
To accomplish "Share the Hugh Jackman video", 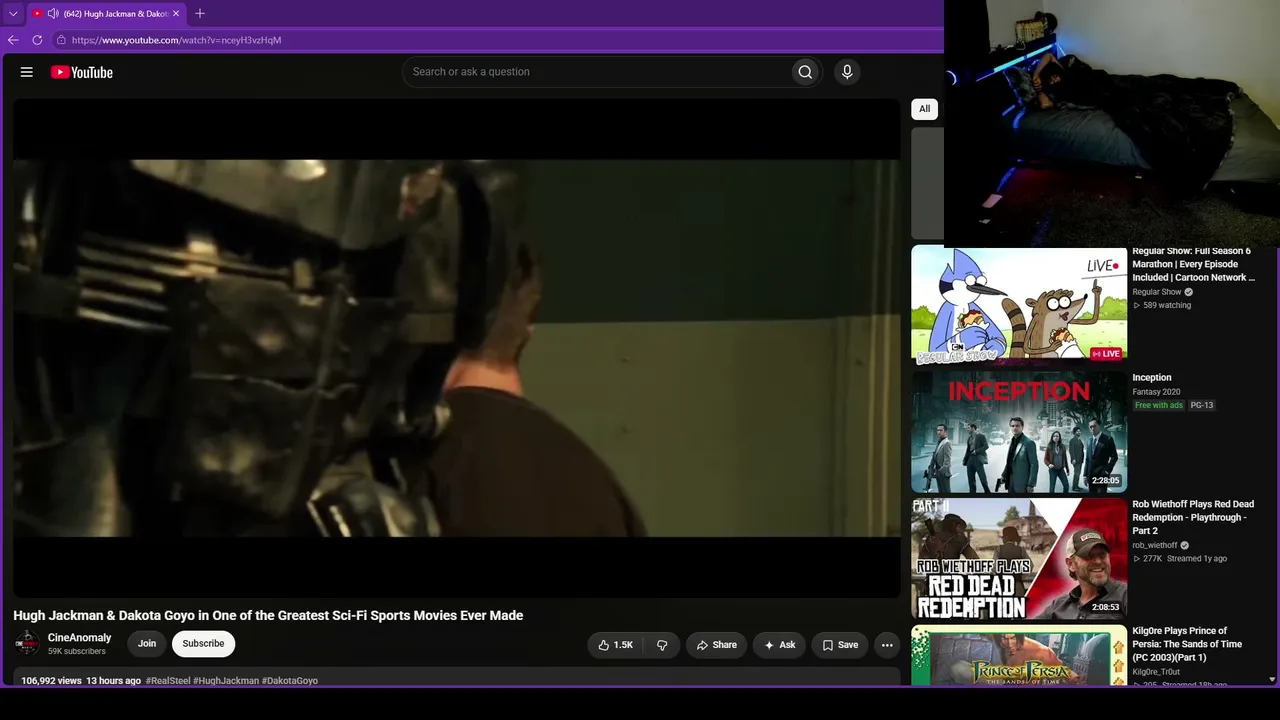I will click(717, 645).
